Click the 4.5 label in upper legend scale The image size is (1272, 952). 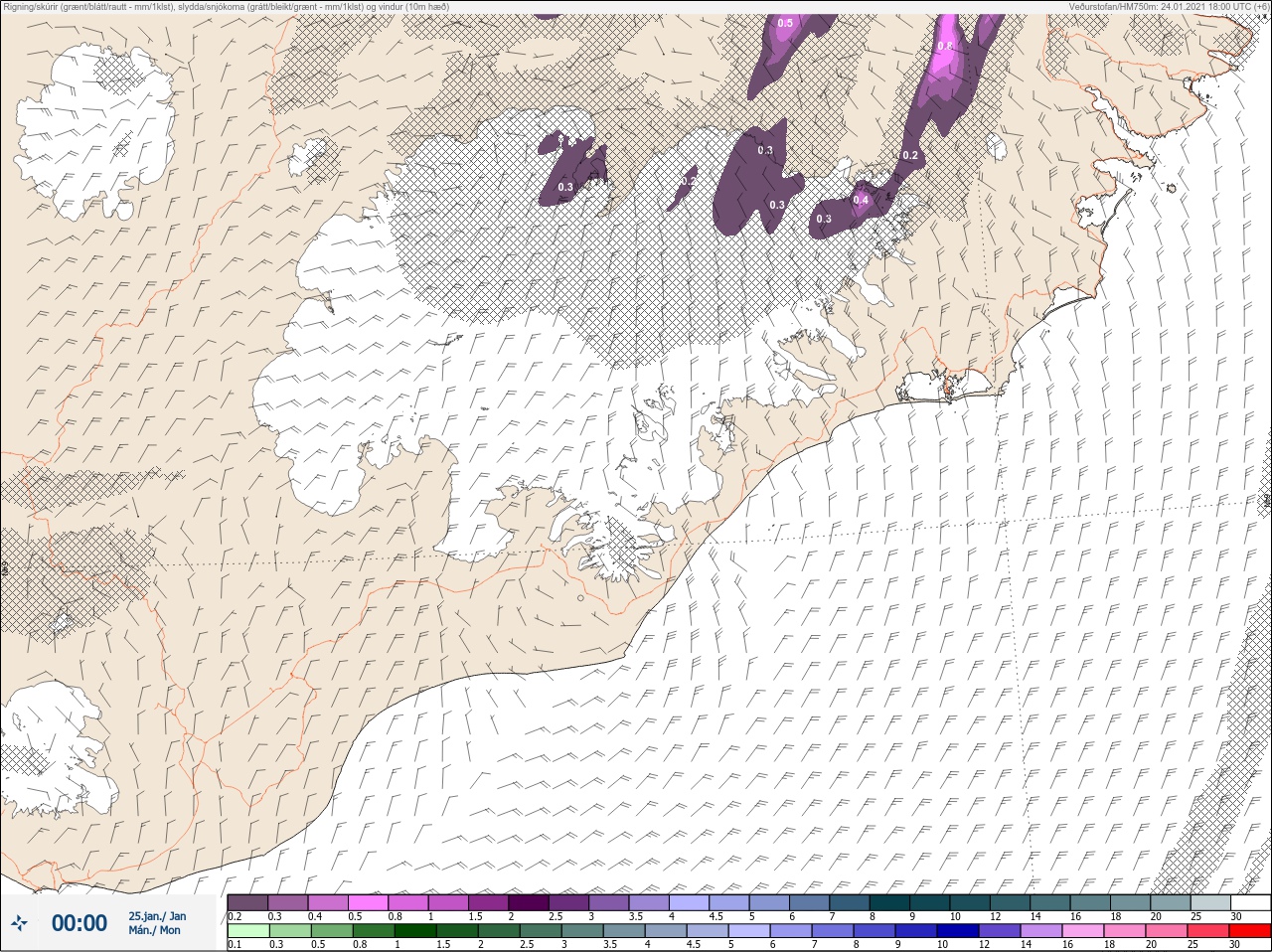[716, 916]
